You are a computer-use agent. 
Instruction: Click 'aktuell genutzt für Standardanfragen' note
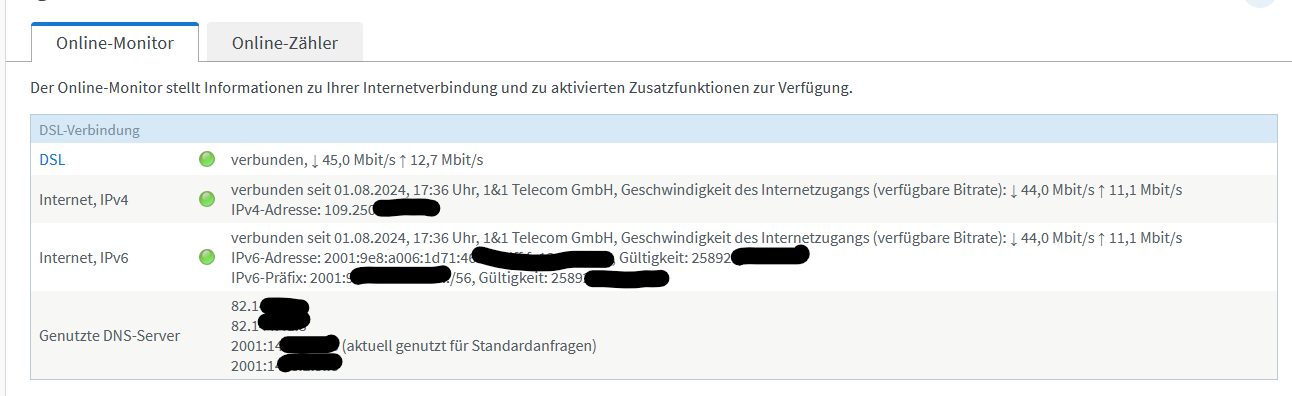point(469,346)
